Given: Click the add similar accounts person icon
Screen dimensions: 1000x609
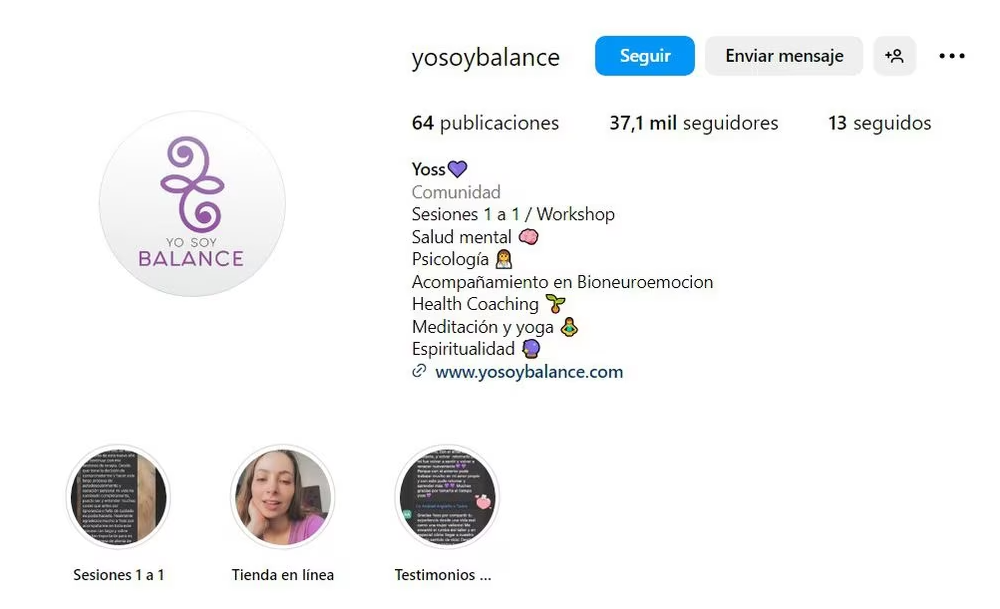Looking at the screenshot, I should pos(895,56).
